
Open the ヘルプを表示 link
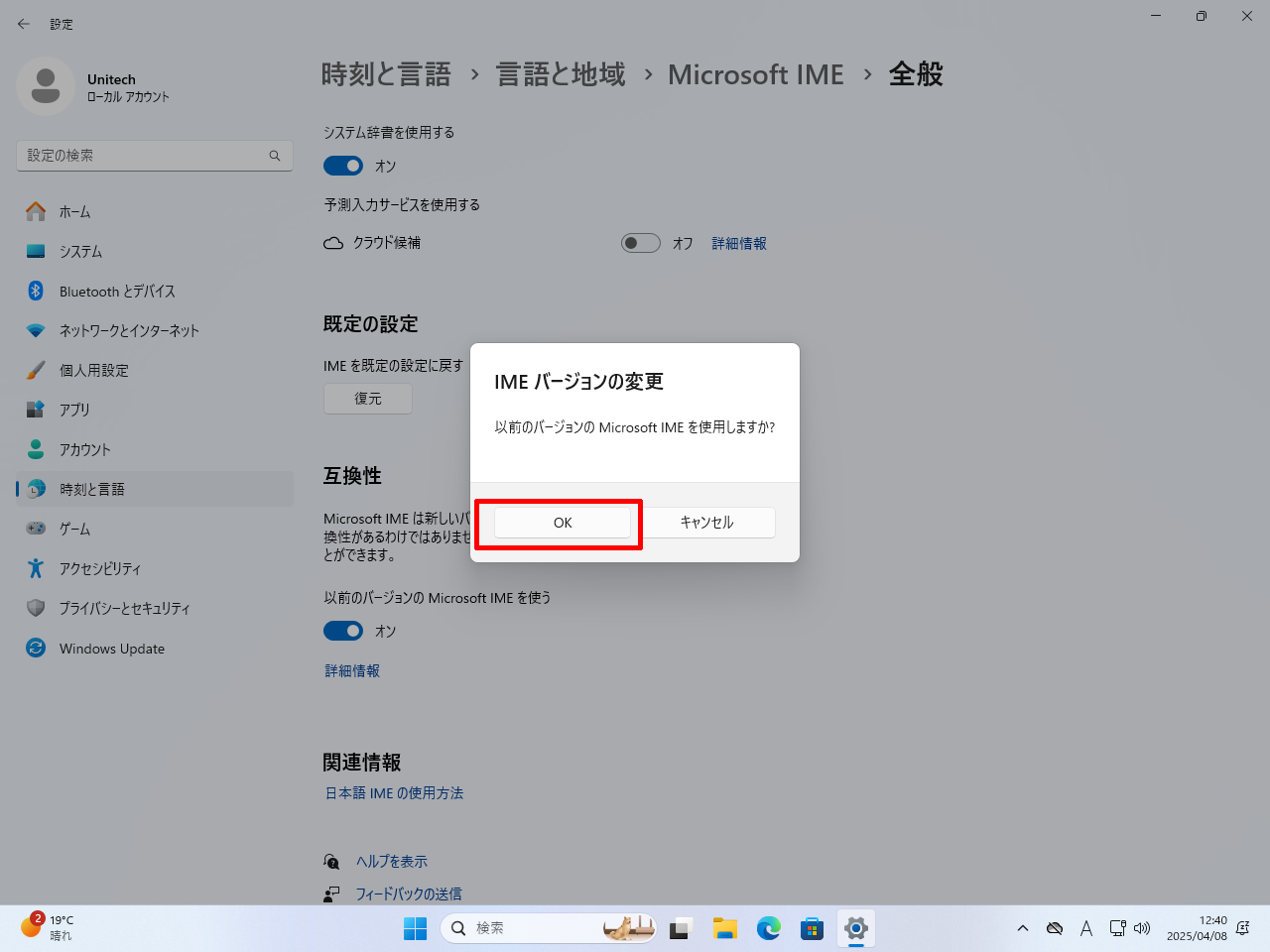click(x=392, y=862)
